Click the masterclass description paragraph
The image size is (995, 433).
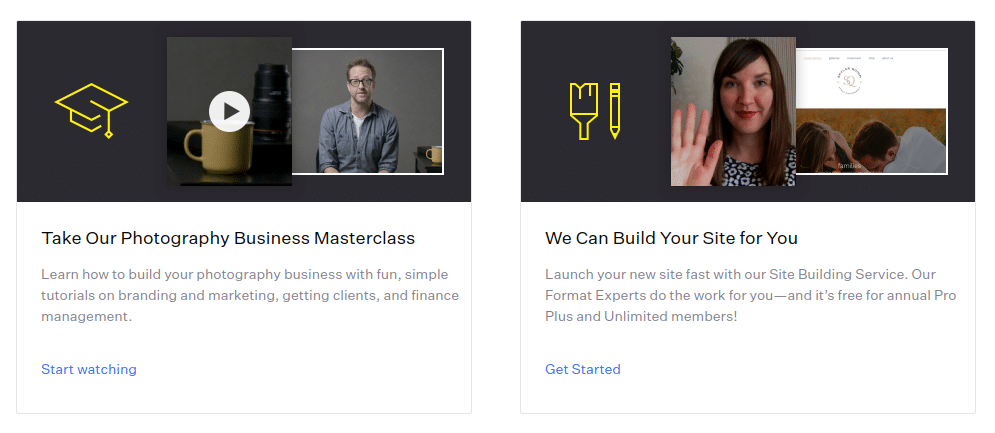pyautogui.click(x=250, y=295)
